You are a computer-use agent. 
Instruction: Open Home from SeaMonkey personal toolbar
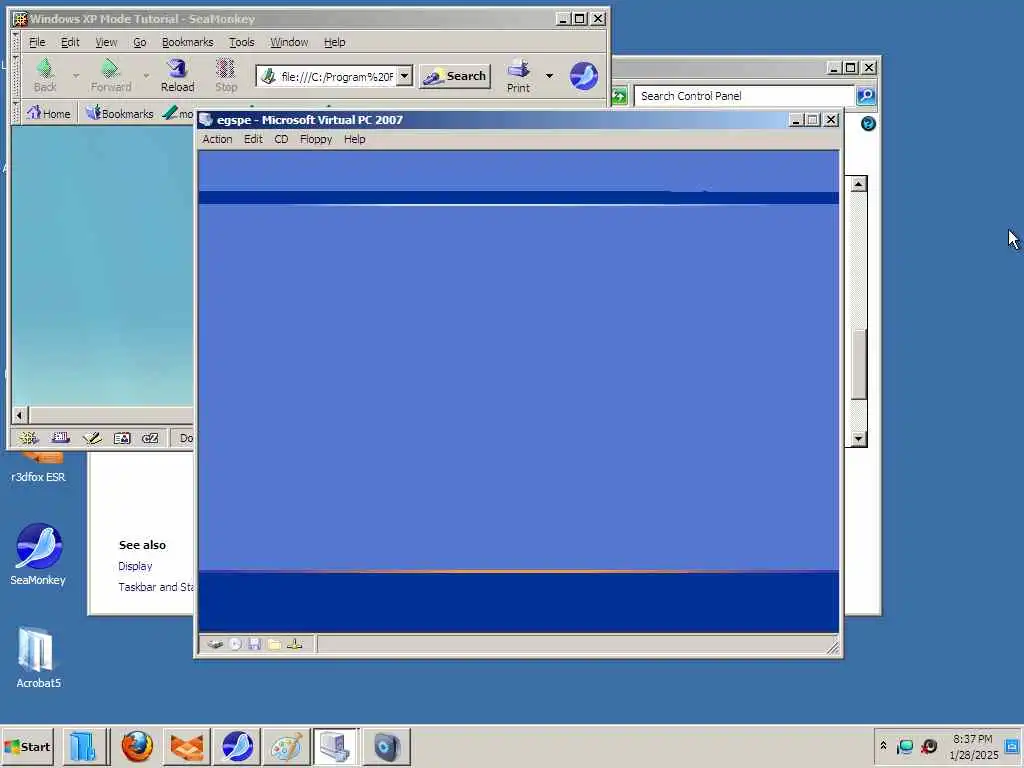(48, 113)
